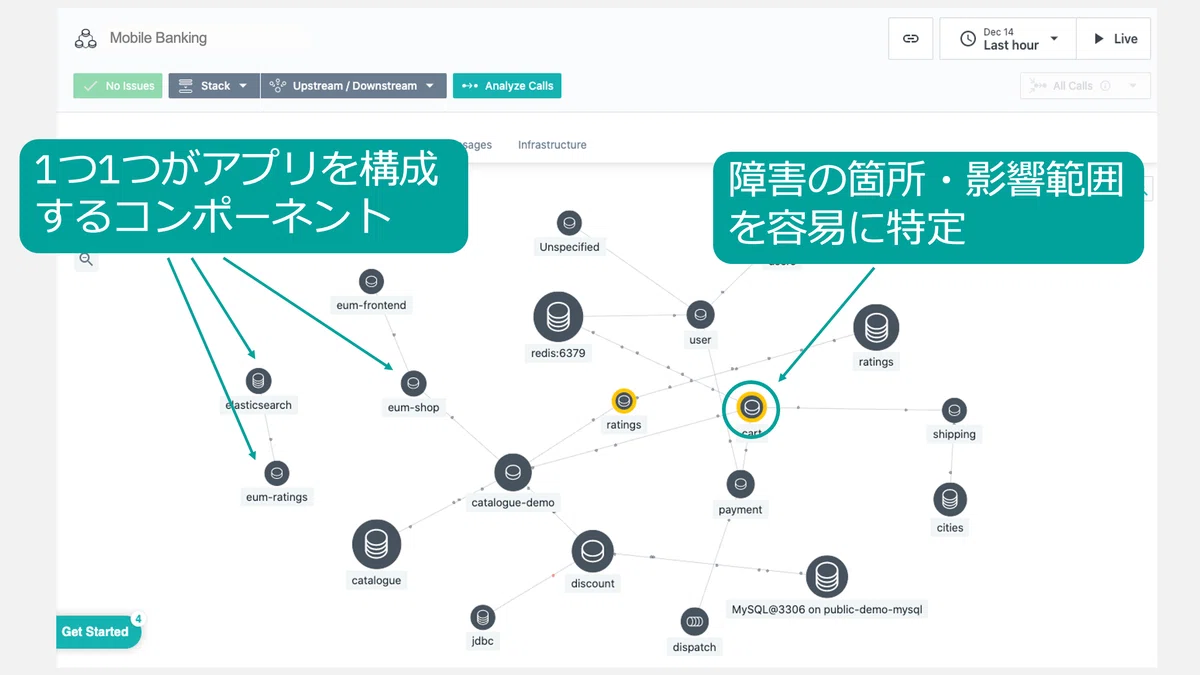1200x675 pixels.
Task: Select the large dark ratings node
Action: pos(876,327)
